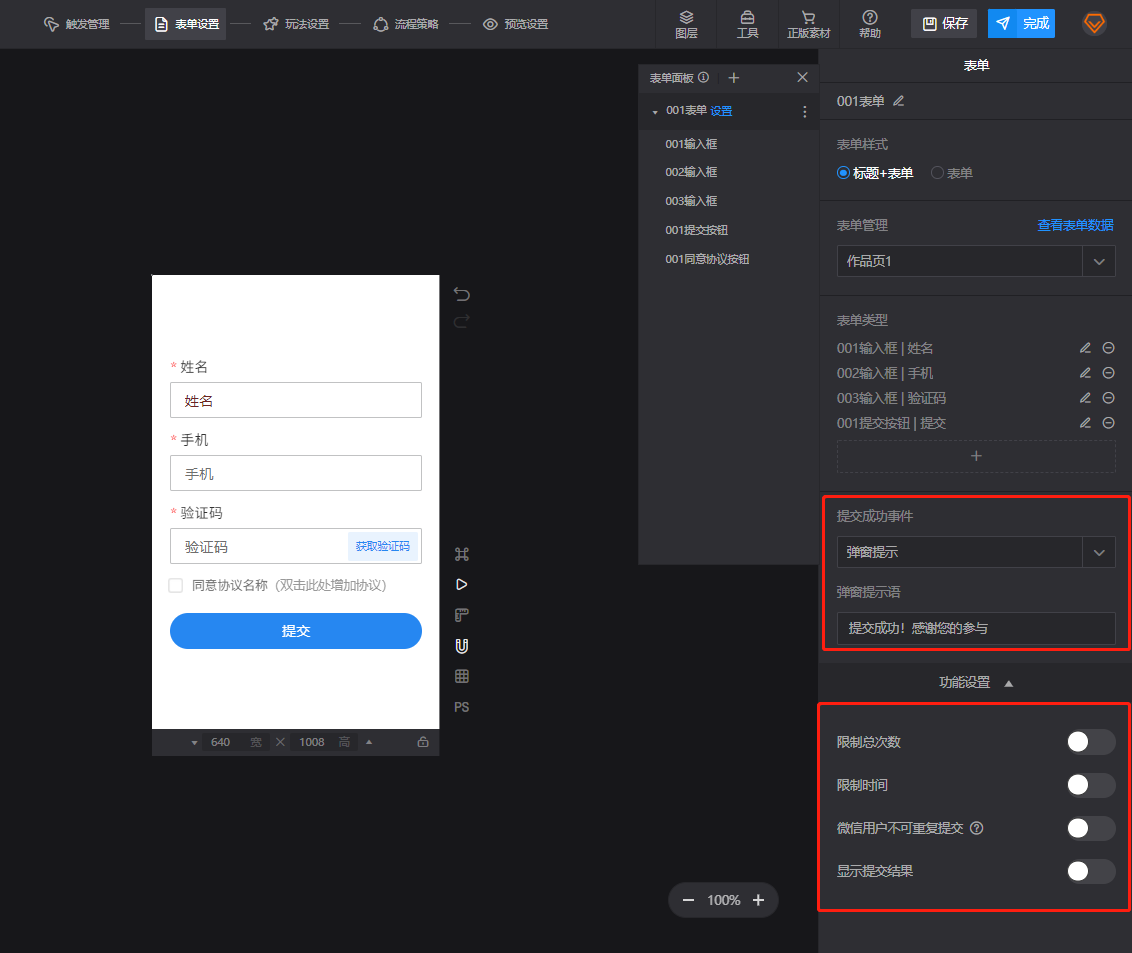The image size is (1132, 953).
Task: Open the 查看表单数据 link
Action: (x=1075, y=225)
